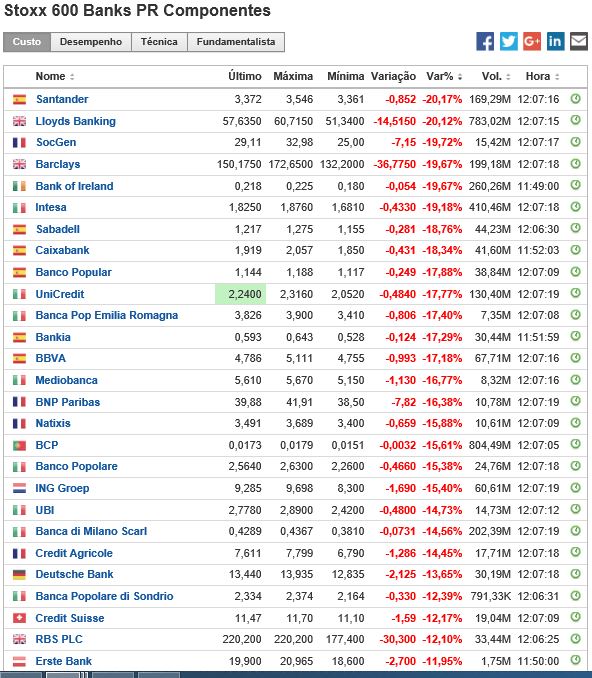Open the Credit Agricole link

[x=74, y=553]
